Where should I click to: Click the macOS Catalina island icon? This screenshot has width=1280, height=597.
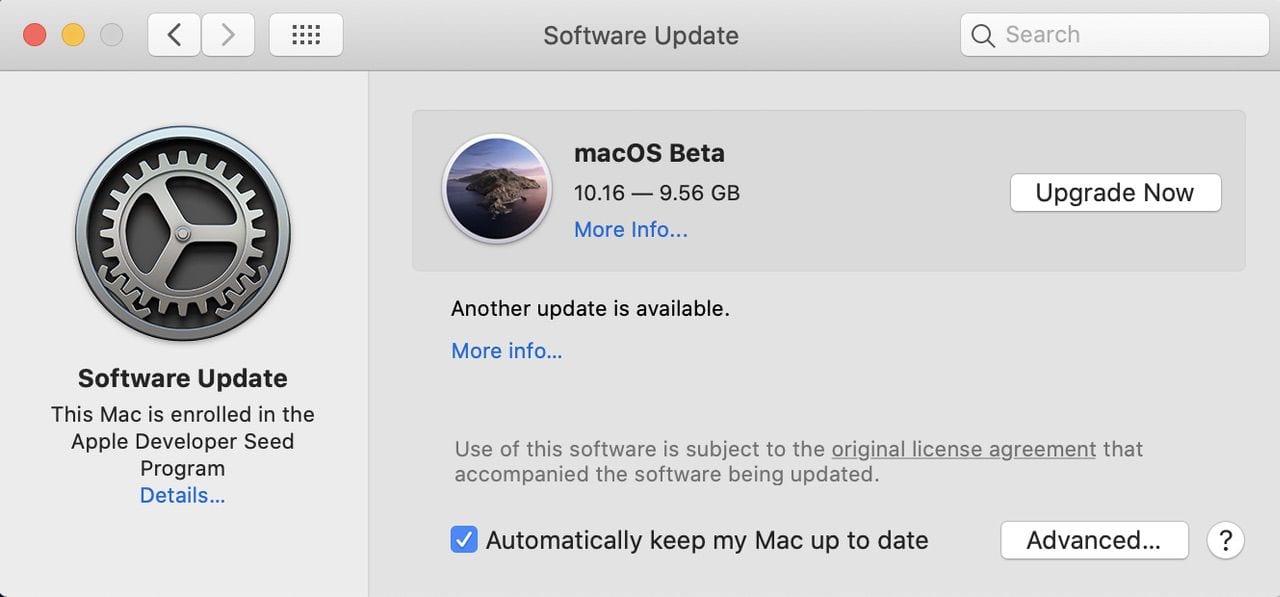[497, 189]
